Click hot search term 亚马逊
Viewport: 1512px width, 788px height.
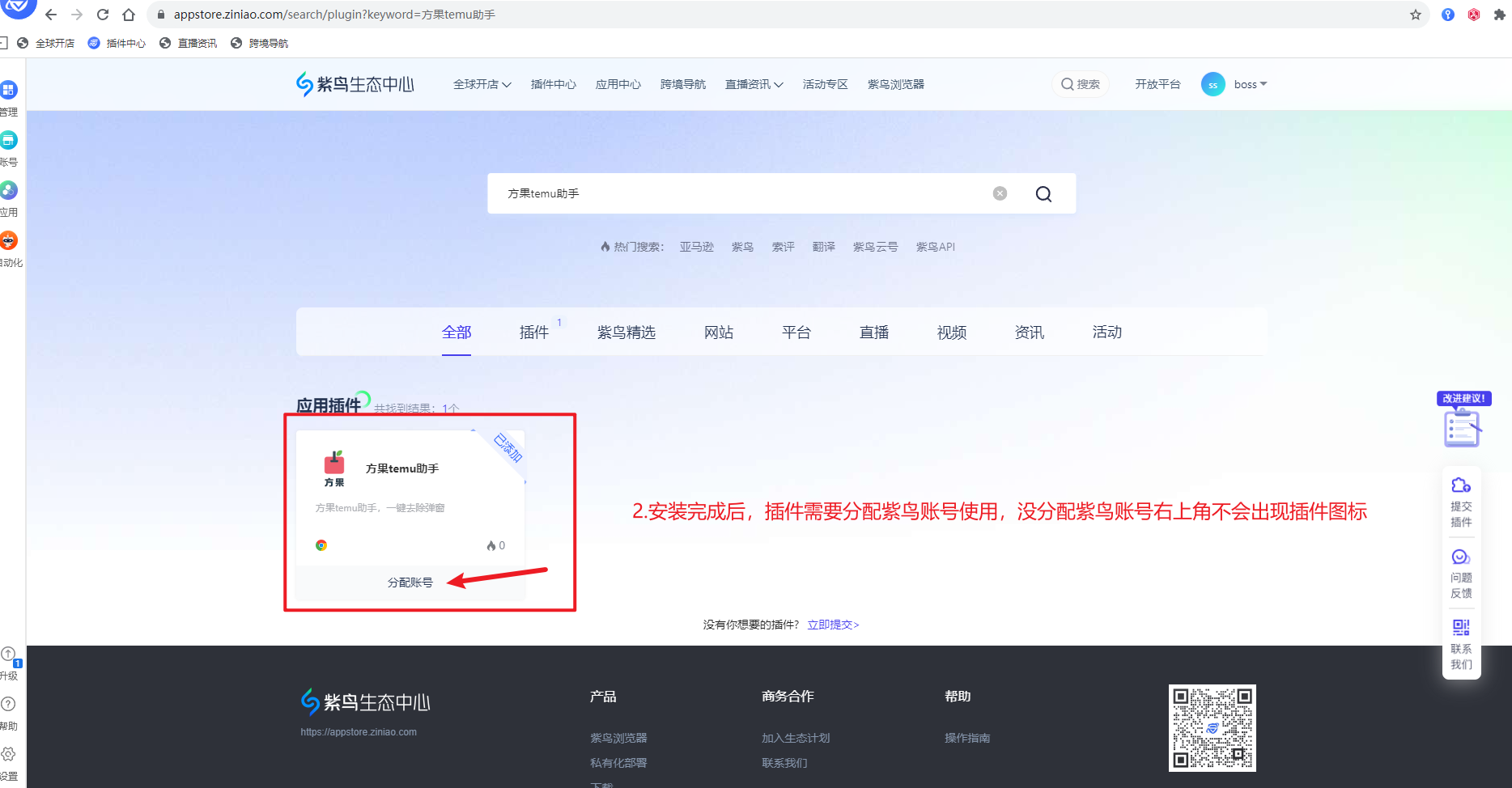tap(697, 247)
